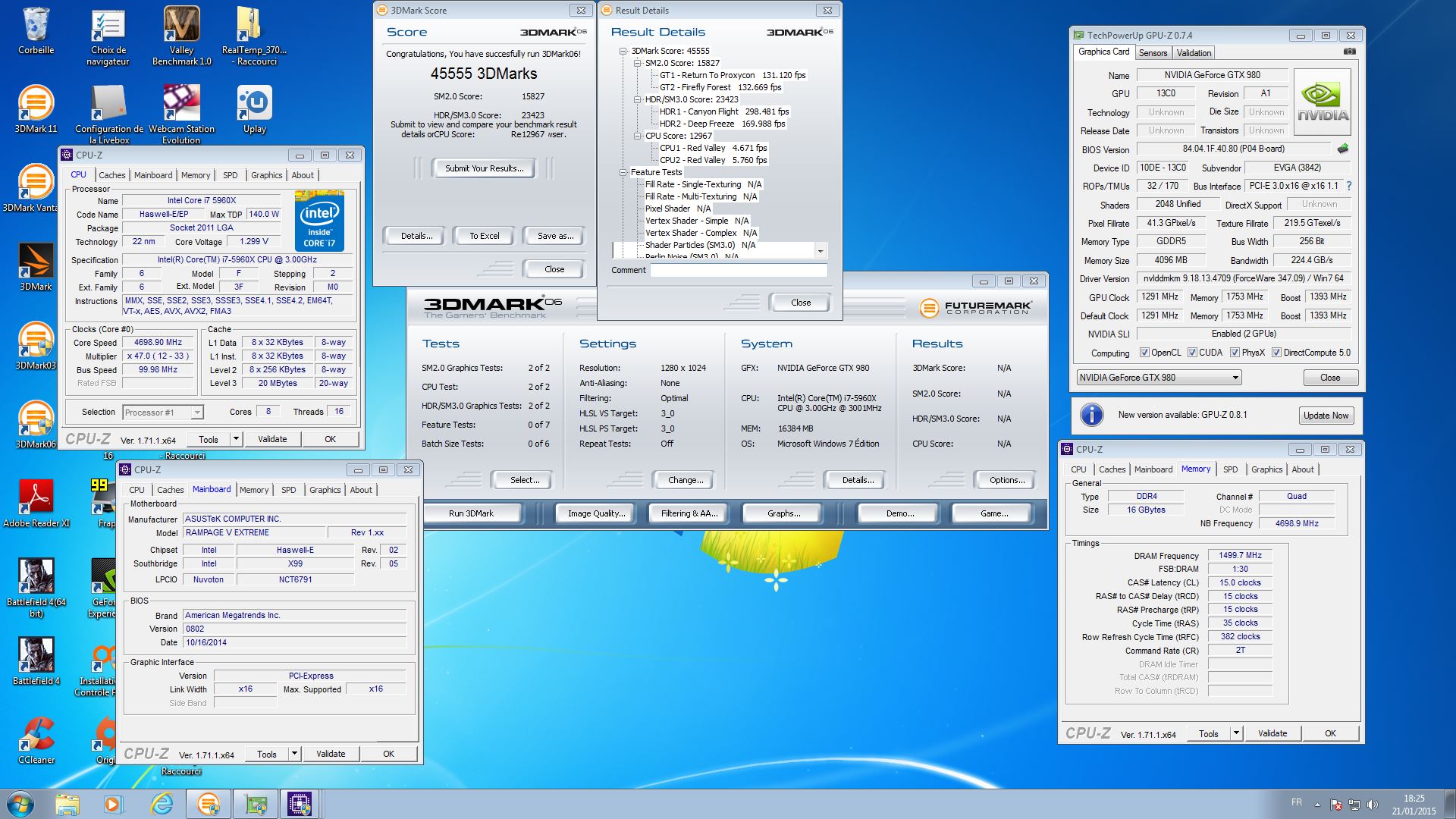Open Internet Explorer taskbar icon
The width and height of the screenshot is (1456, 819).
[x=161, y=804]
